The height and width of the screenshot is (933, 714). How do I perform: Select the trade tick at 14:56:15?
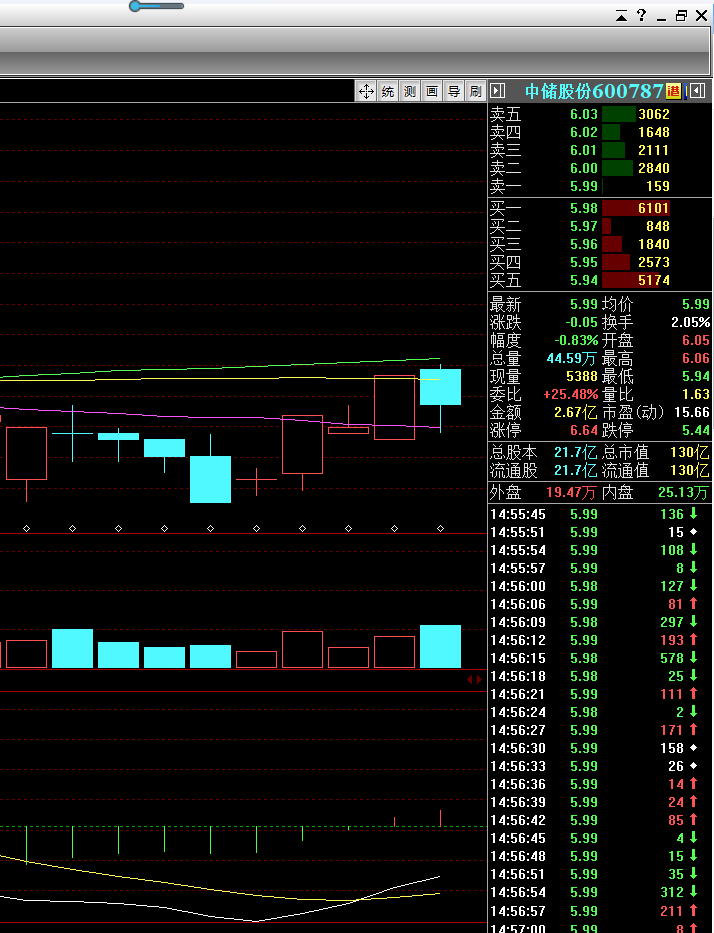click(600, 658)
